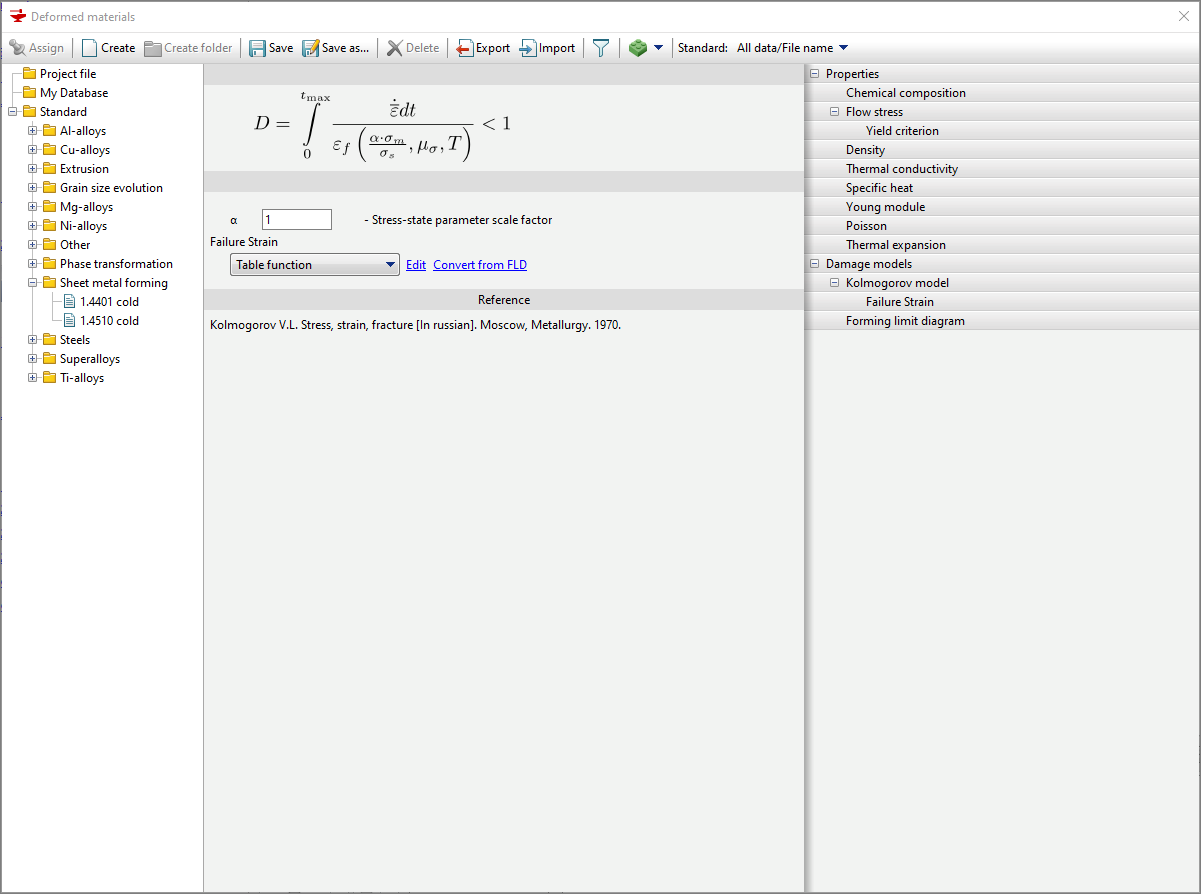Viewport: 1201px width, 894px height.
Task: Expand the Steels folder in tree
Action: click(33, 340)
